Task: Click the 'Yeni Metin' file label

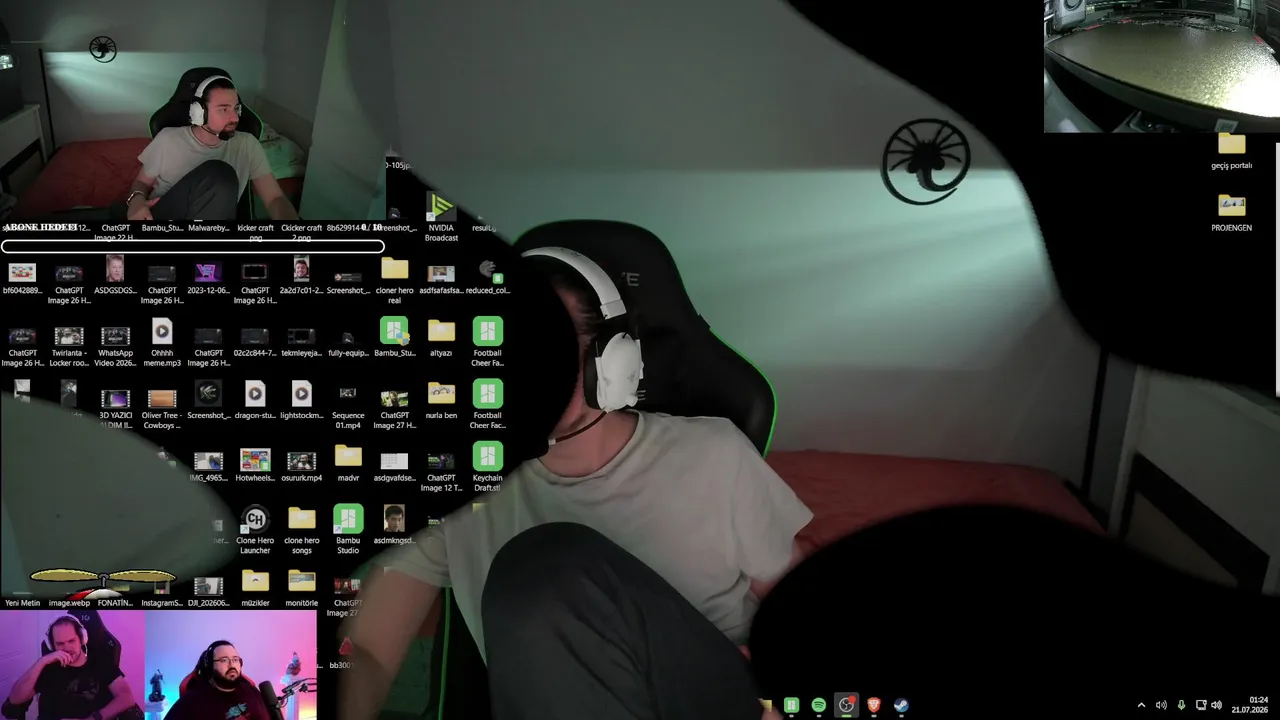Action: click(x=22, y=603)
